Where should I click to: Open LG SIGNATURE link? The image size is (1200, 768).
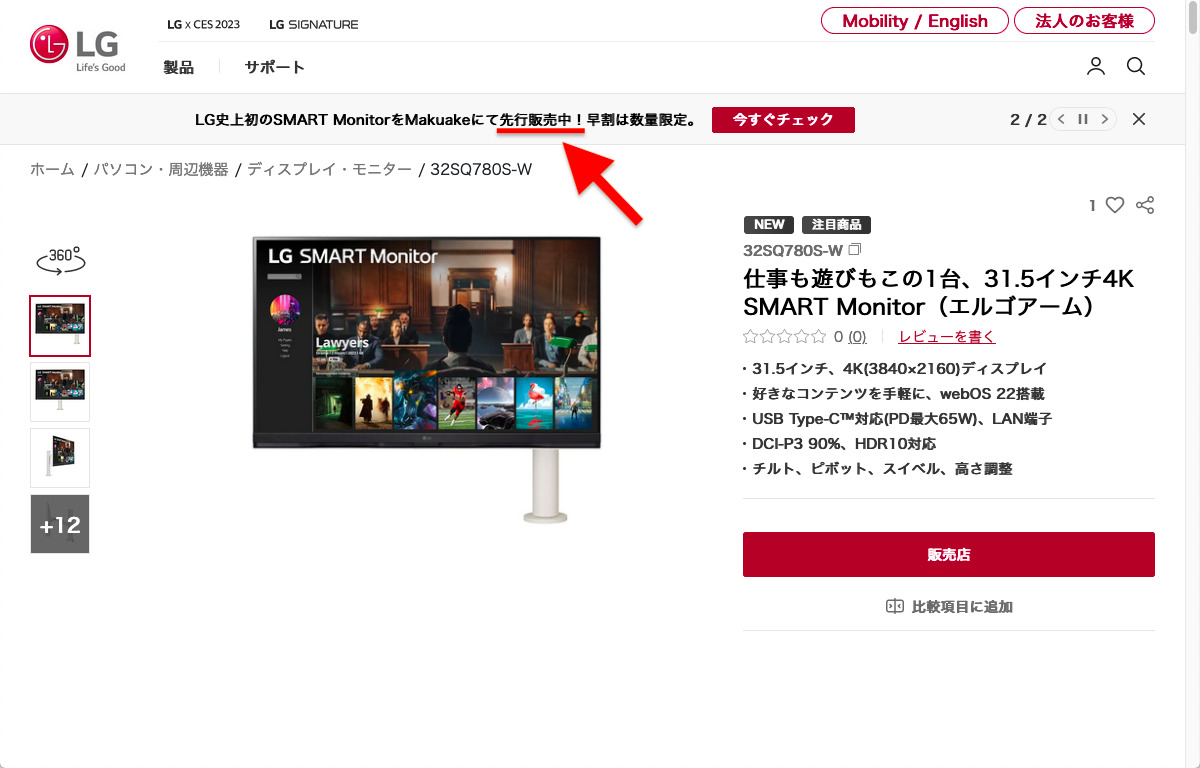(x=314, y=24)
